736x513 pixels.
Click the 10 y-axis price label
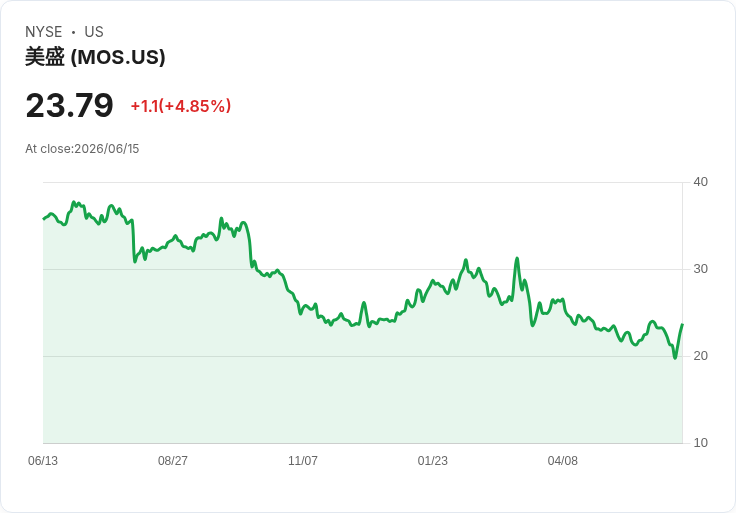[x=700, y=443]
